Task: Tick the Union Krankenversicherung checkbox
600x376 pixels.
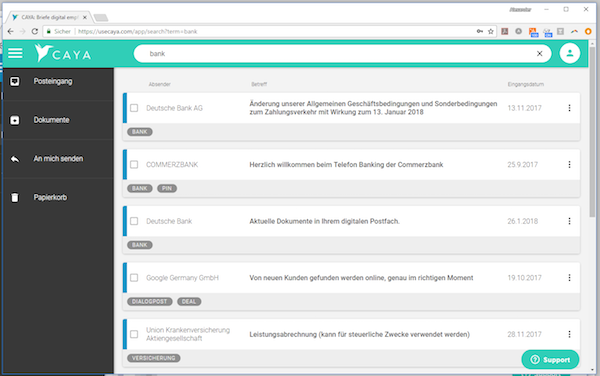Action: (x=134, y=334)
